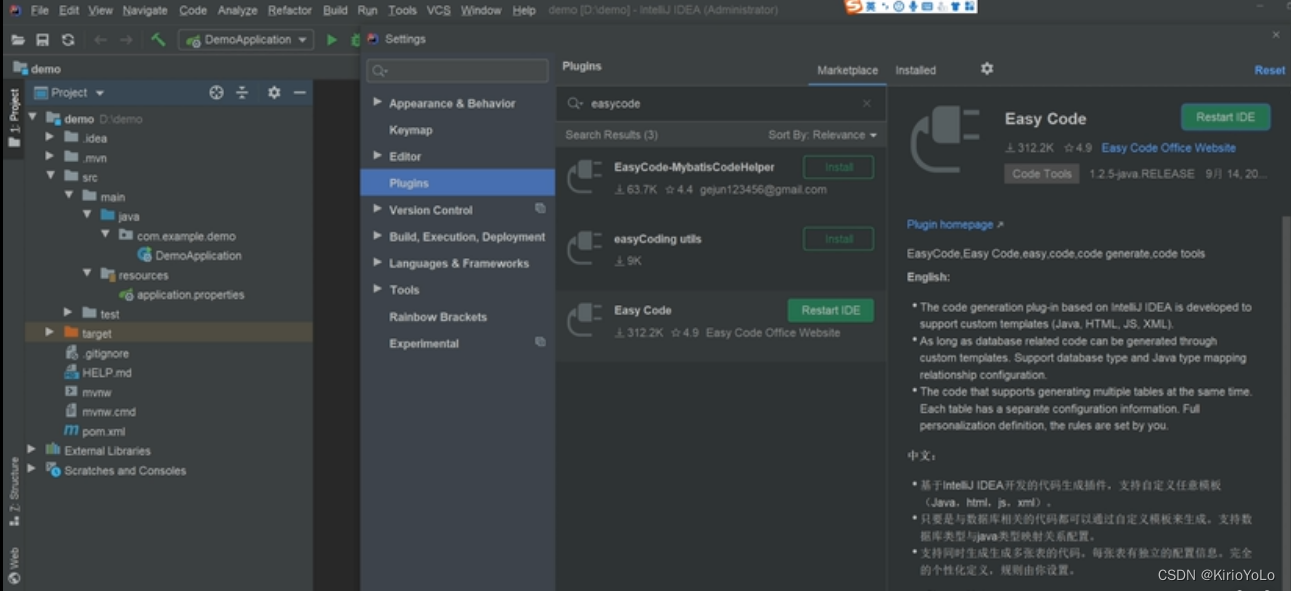Open the Structure tool window tab
The width and height of the screenshot is (1291, 591).
tap(14, 491)
